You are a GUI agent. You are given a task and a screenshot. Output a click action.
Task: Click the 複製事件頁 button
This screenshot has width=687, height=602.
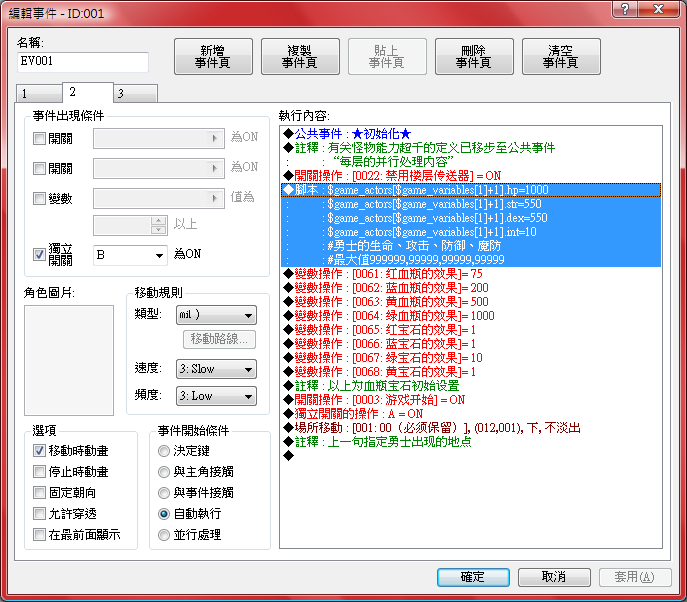click(x=300, y=57)
